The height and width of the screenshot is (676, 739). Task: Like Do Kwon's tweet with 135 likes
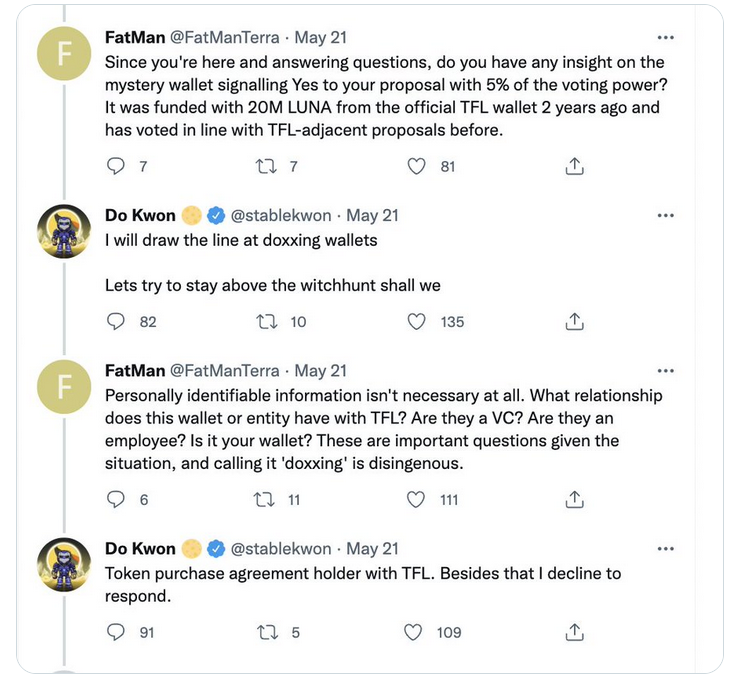coord(416,321)
